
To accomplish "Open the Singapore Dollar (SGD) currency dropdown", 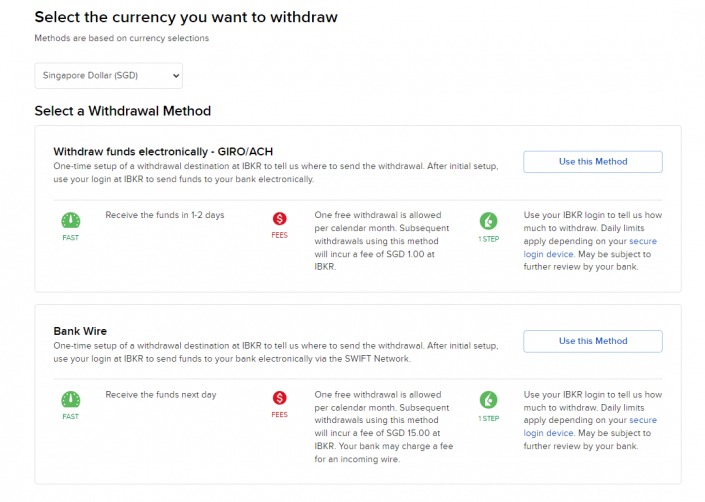I will 108,75.
